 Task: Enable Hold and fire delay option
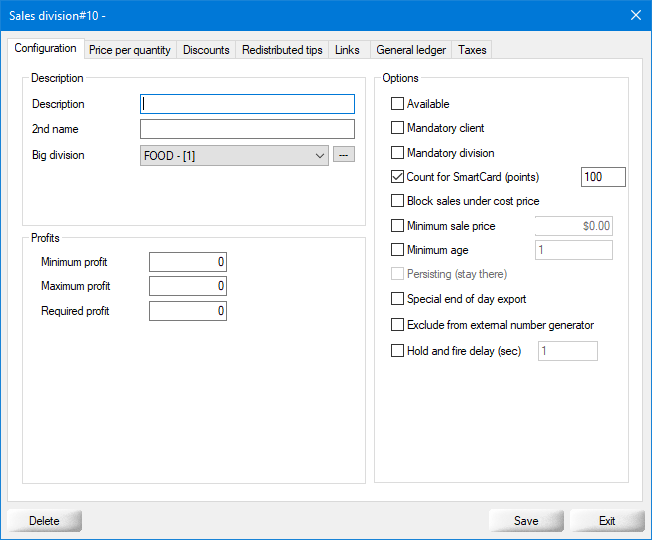(398, 351)
